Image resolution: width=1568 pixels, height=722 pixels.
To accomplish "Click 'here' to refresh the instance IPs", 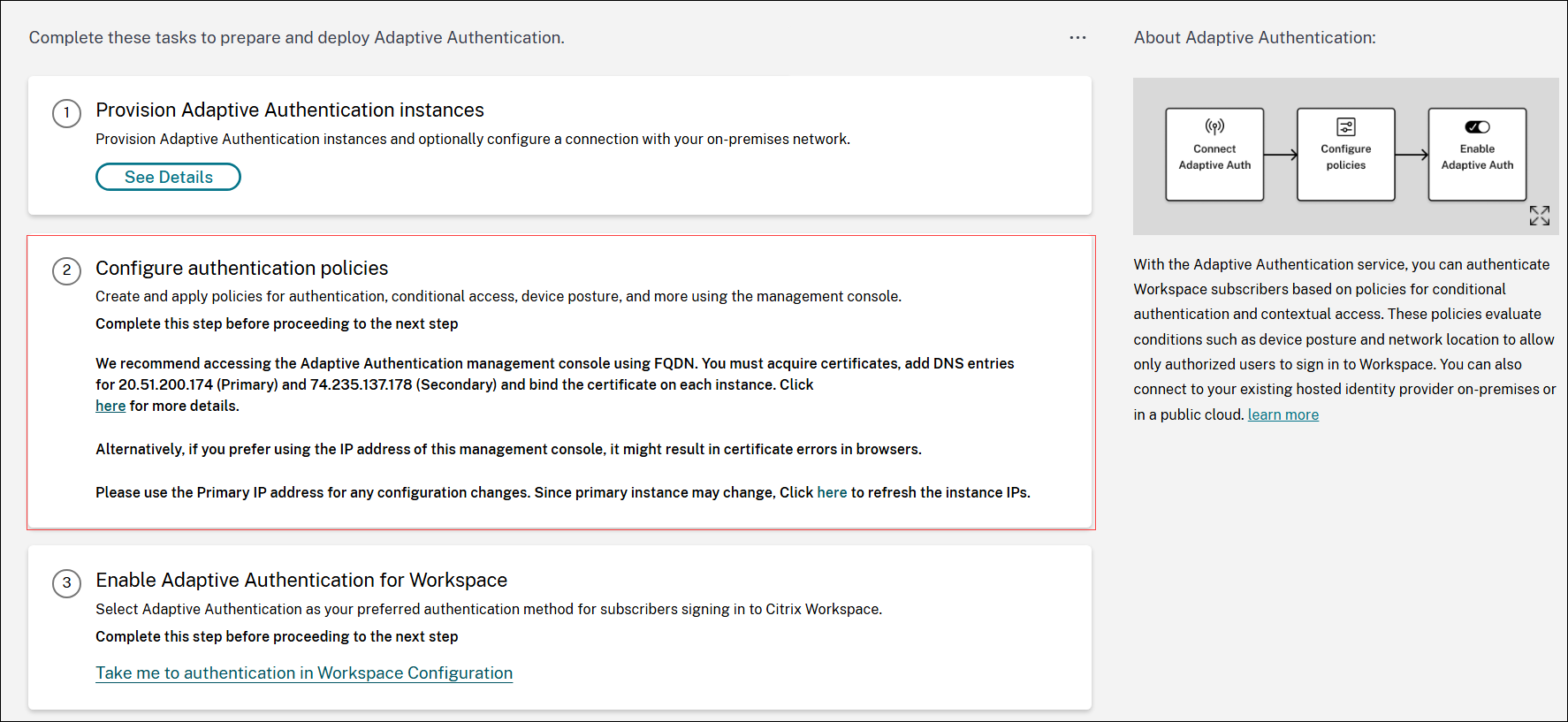I will [x=832, y=492].
